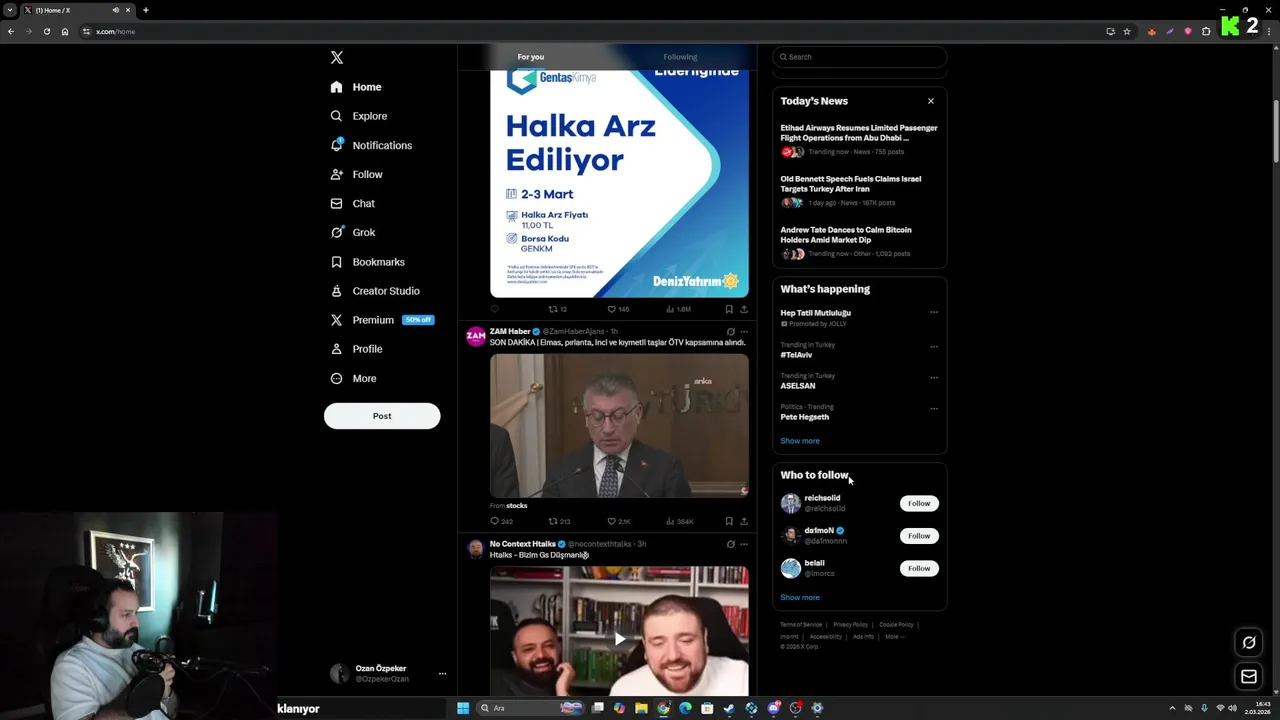Bookmark this page with star icon

(1127, 31)
